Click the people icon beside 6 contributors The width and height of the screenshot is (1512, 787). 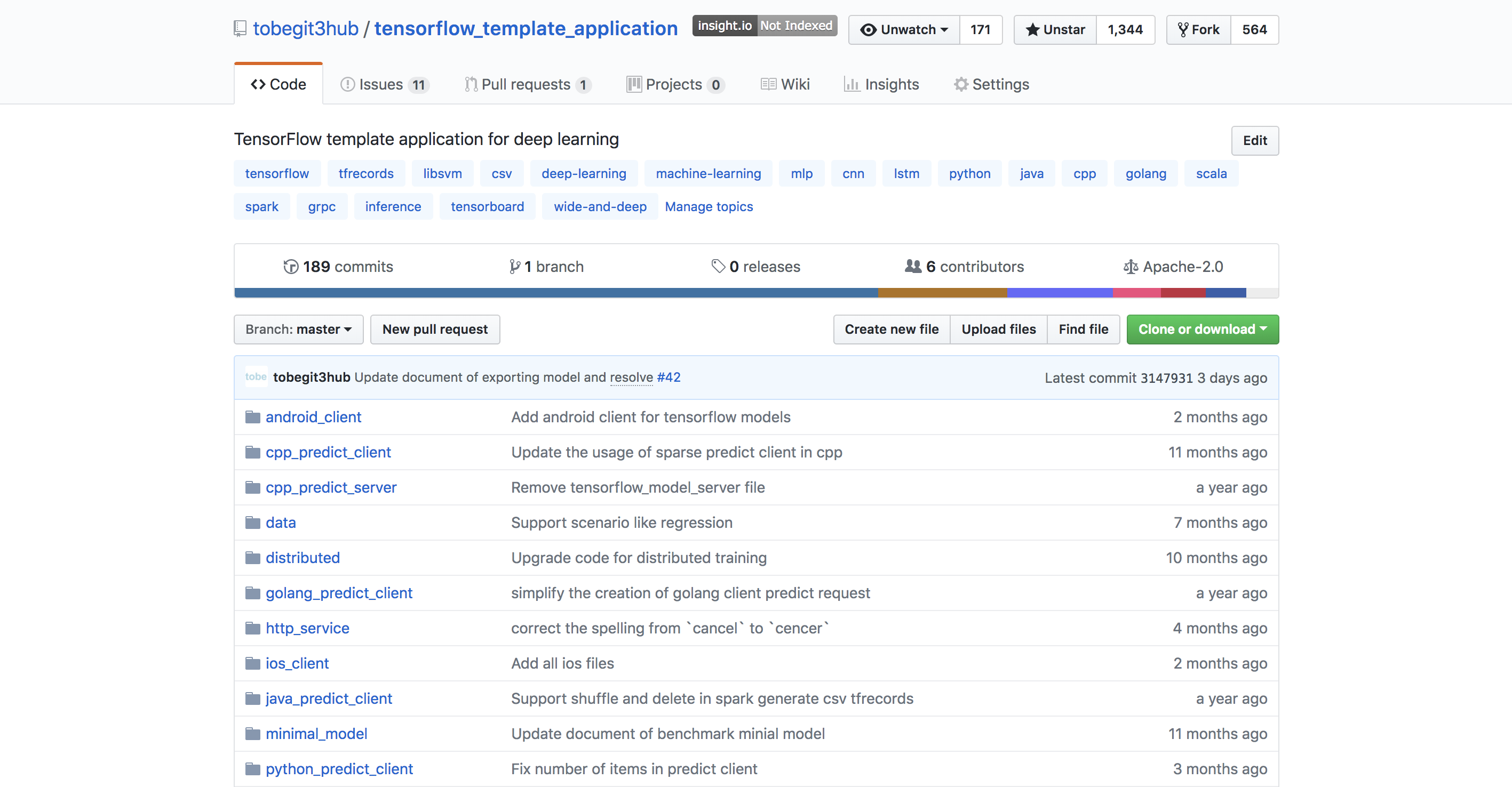(913, 266)
